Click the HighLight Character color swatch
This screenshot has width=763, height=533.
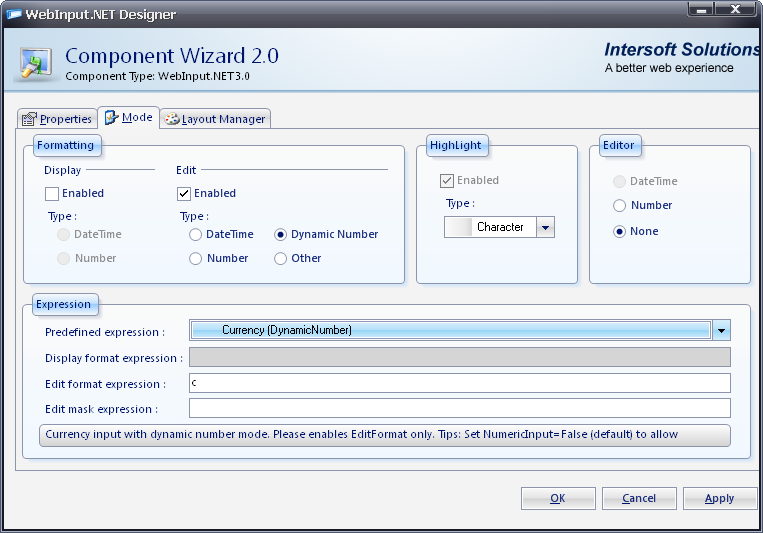pos(459,228)
